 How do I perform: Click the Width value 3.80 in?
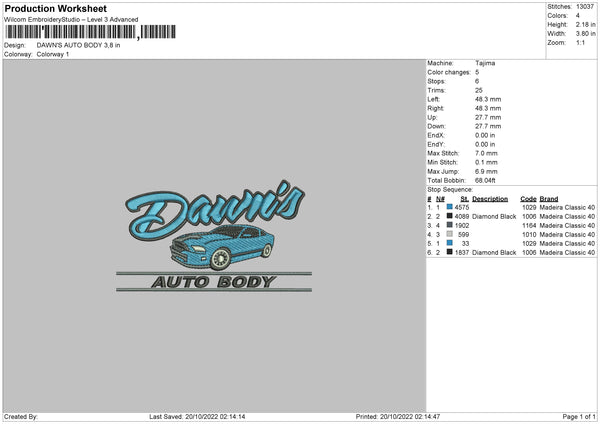585,34
